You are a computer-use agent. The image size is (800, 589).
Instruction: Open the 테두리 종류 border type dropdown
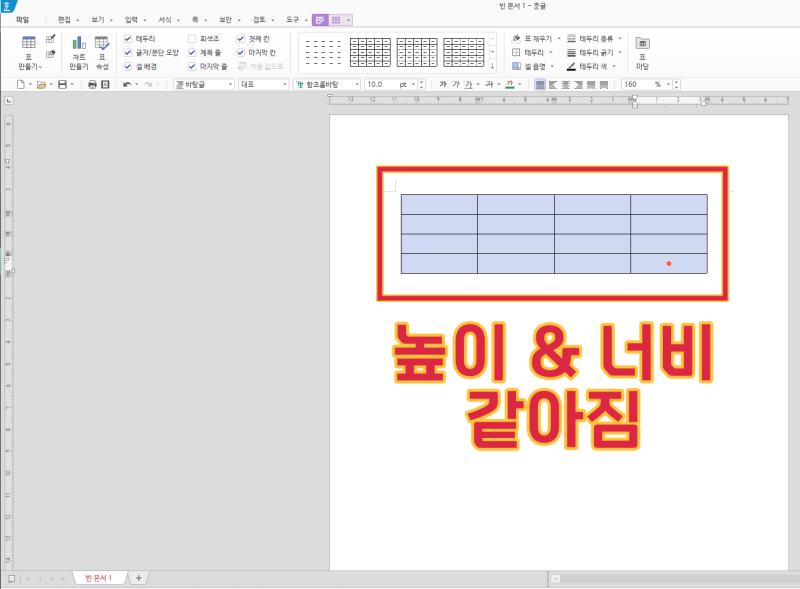(x=594, y=38)
